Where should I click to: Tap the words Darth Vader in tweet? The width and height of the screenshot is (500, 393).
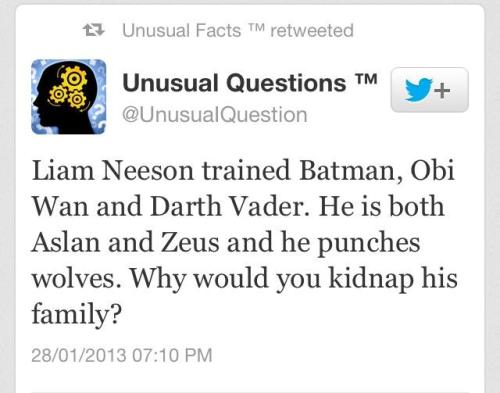point(230,206)
